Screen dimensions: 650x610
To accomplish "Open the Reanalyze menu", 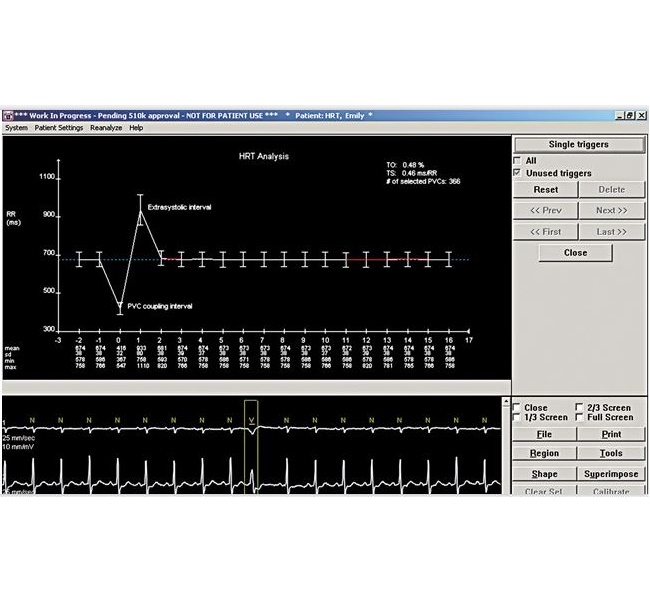I will tap(106, 128).
